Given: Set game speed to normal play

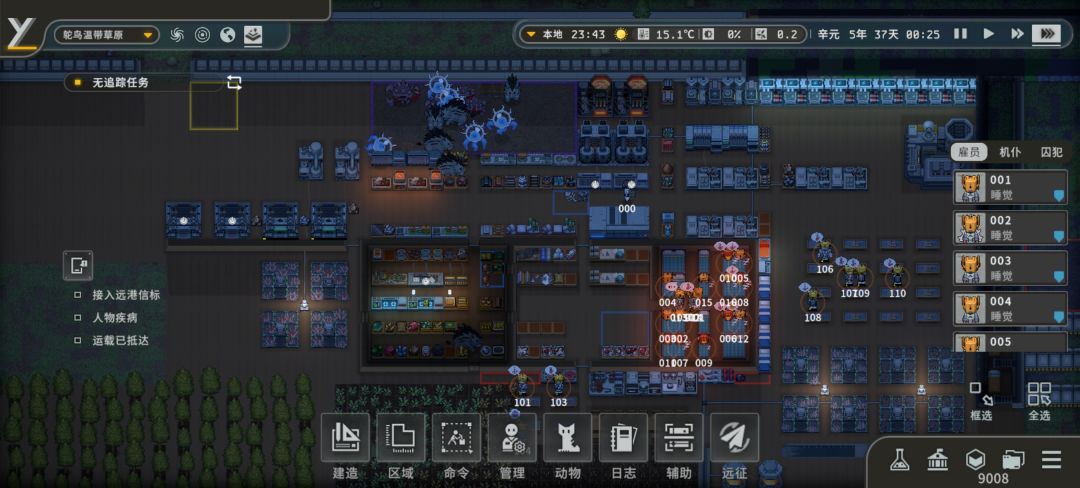Looking at the screenshot, I should point(988,34).
